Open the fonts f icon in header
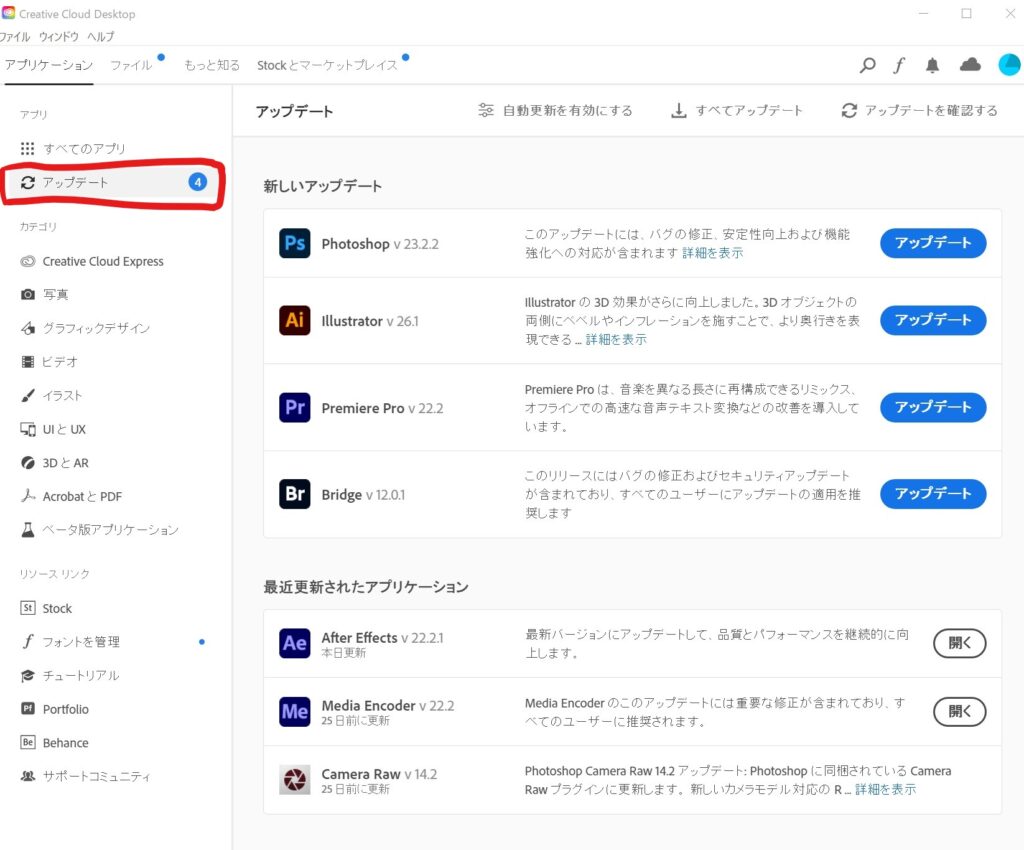Viewport: 1024px width, 850px height. 899,65
